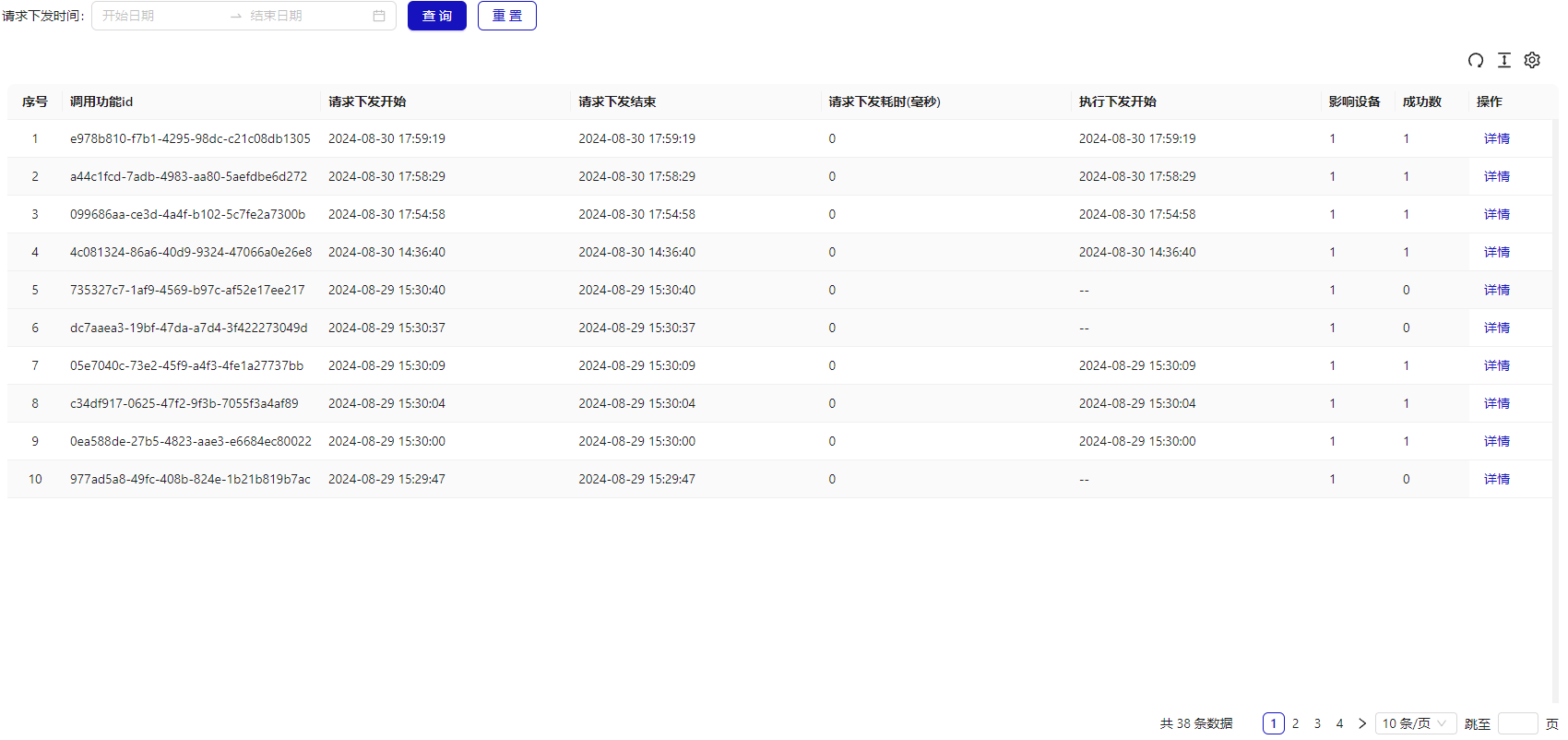Select the 开始日期 start date field
The image size is (1568, 740).
(x=157, y=16)
